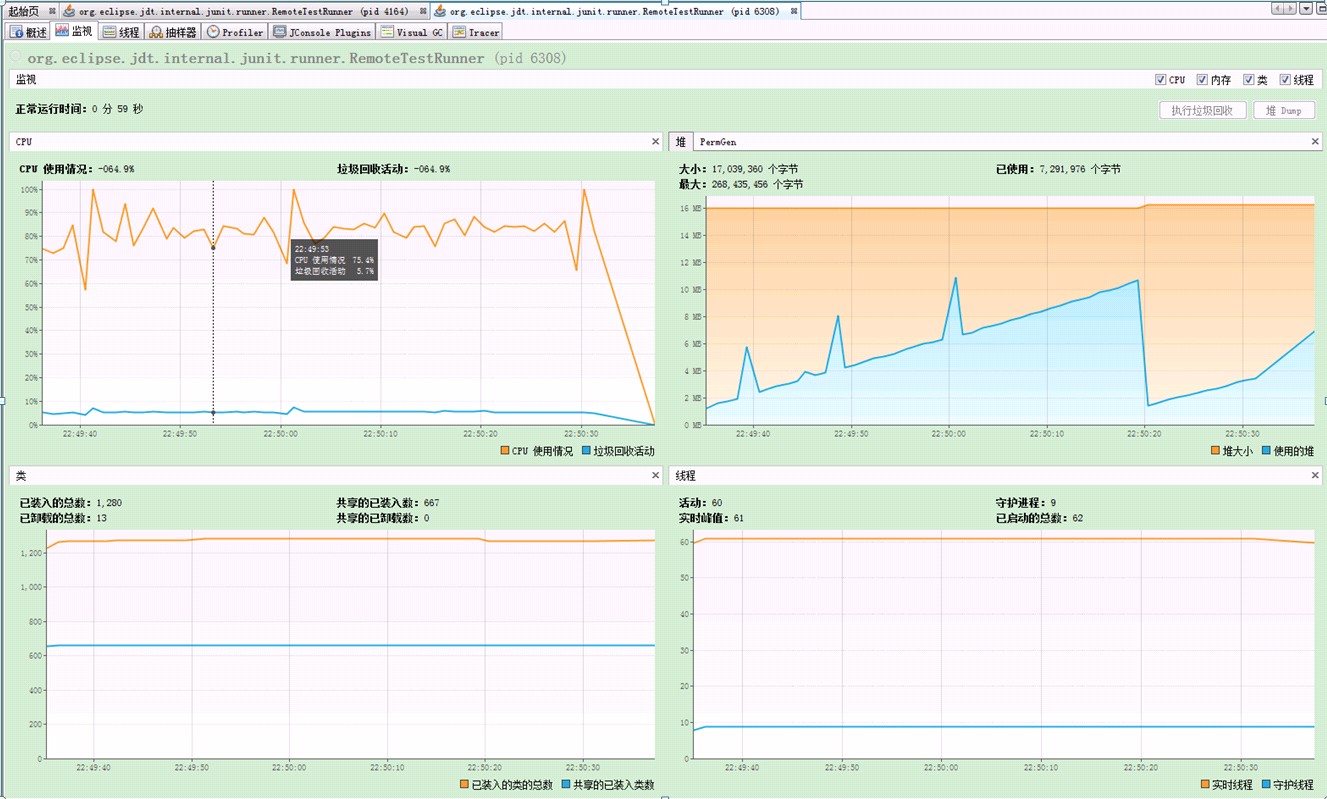The width and height of the screenshot is (1327, 799).
Task: Close the pid 4164 document tab
Action: [423, 11]
